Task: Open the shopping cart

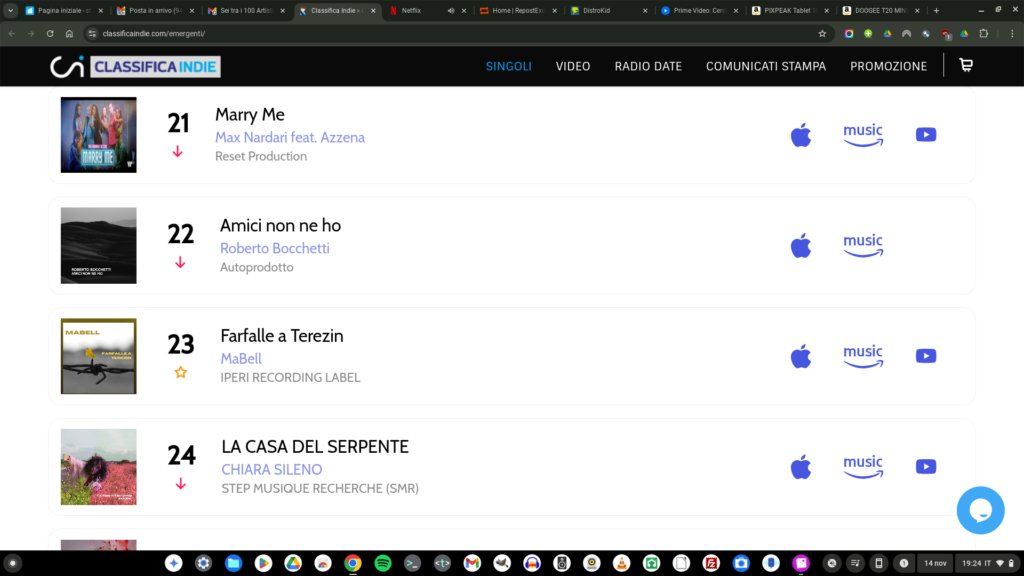Action: point(966,65)
